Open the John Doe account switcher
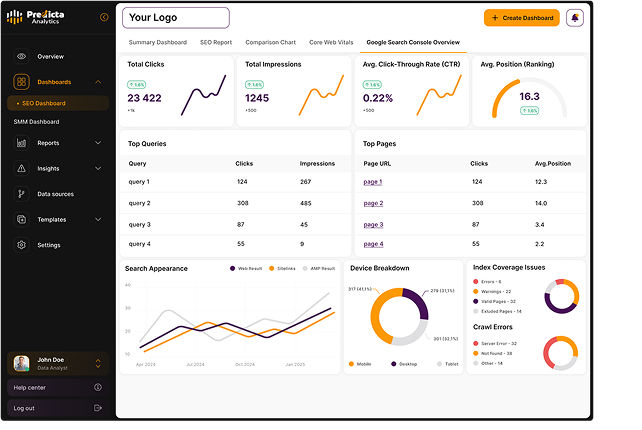Image resolution: width=642 pixels, height=430 pixels. pyautogui.click(x=98, y=362)
